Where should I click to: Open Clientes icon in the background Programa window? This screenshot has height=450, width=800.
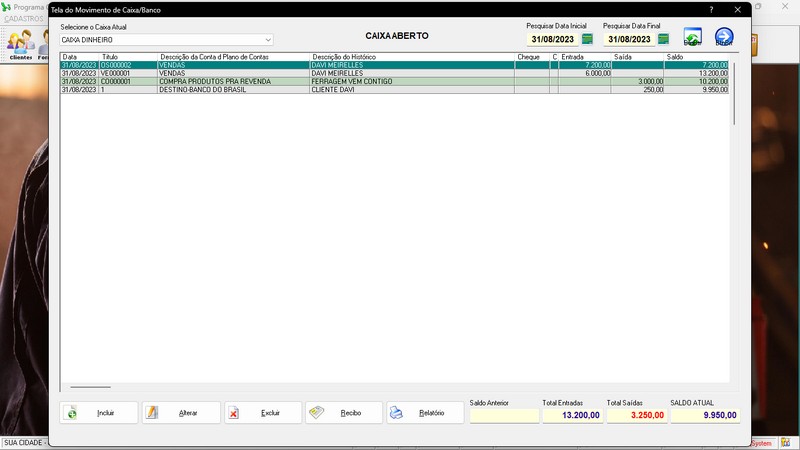click(20, 45)
